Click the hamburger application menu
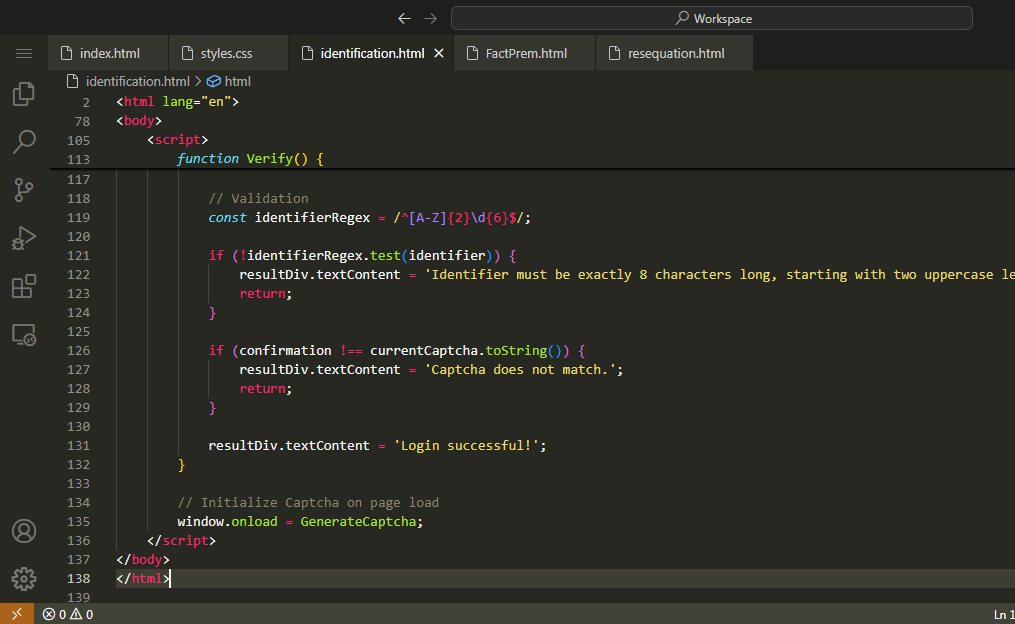The image size is (1015, 624). click(24, 53)
